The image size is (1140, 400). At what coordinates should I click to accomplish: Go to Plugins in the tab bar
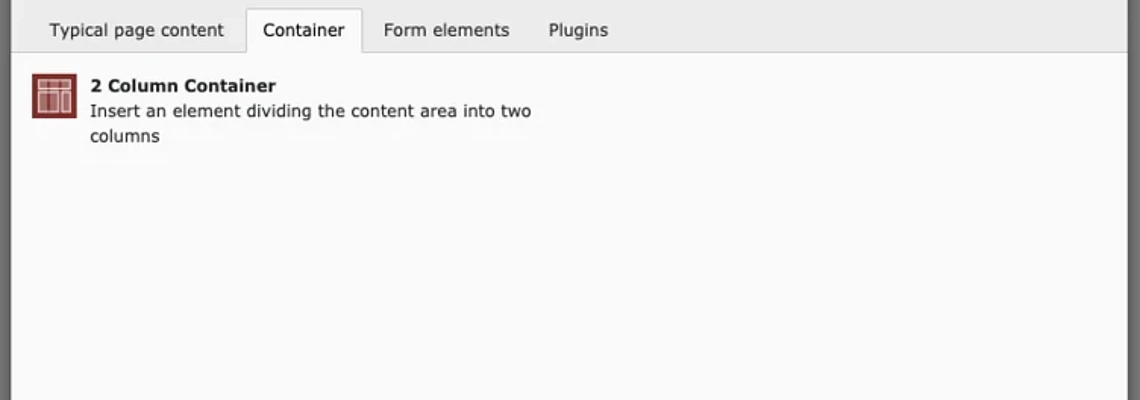coord(578,30)
